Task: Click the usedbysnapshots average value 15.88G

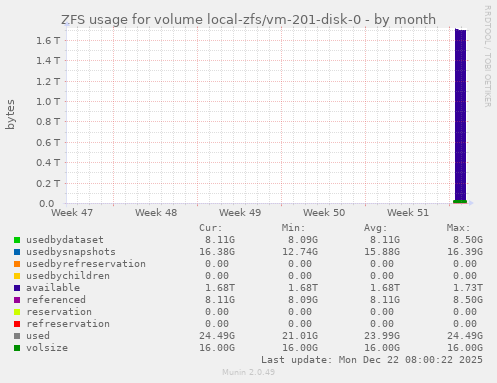Action: tap(382, 252)
